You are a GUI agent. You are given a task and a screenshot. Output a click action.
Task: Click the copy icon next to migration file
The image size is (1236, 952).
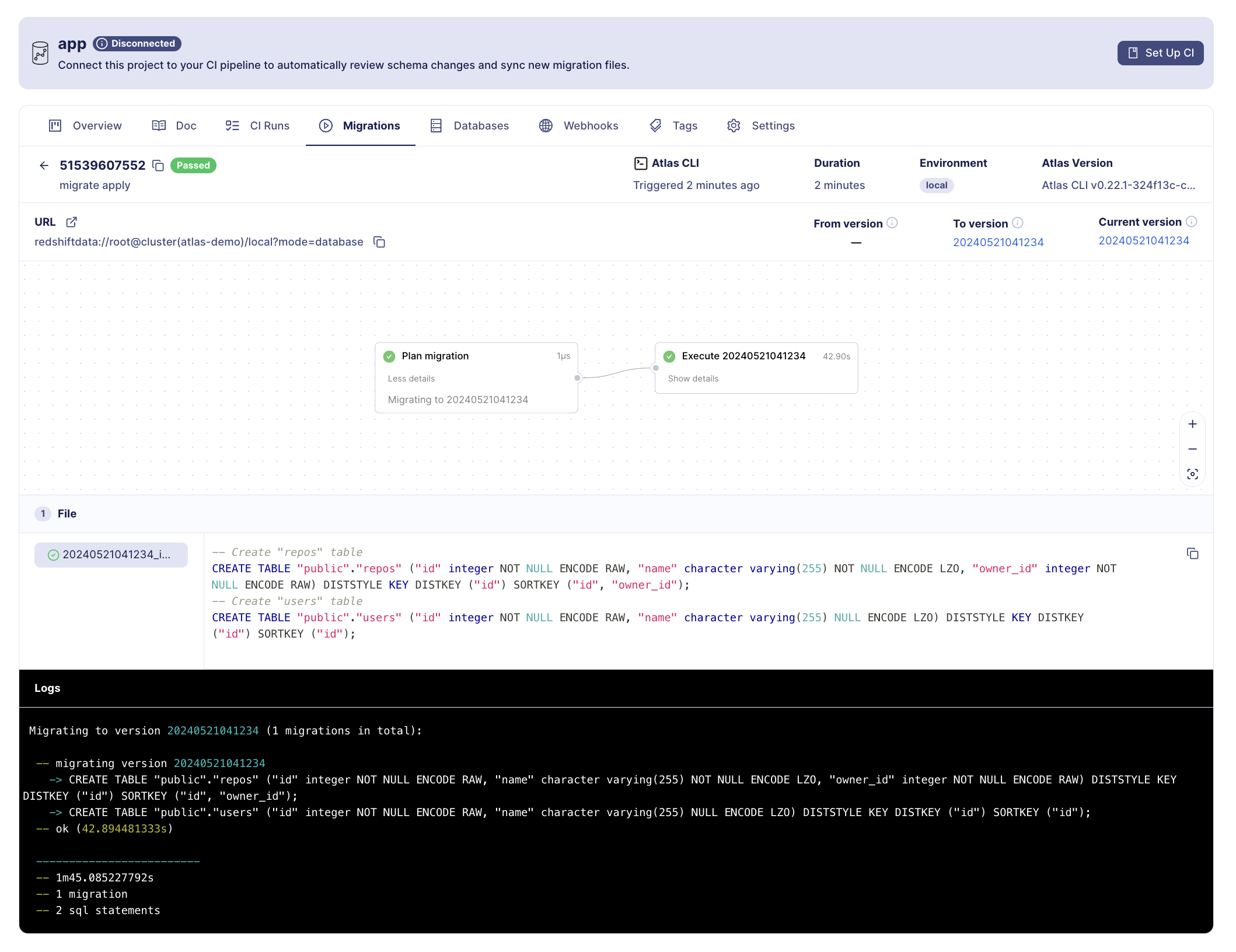click(x=1192, y=554)
